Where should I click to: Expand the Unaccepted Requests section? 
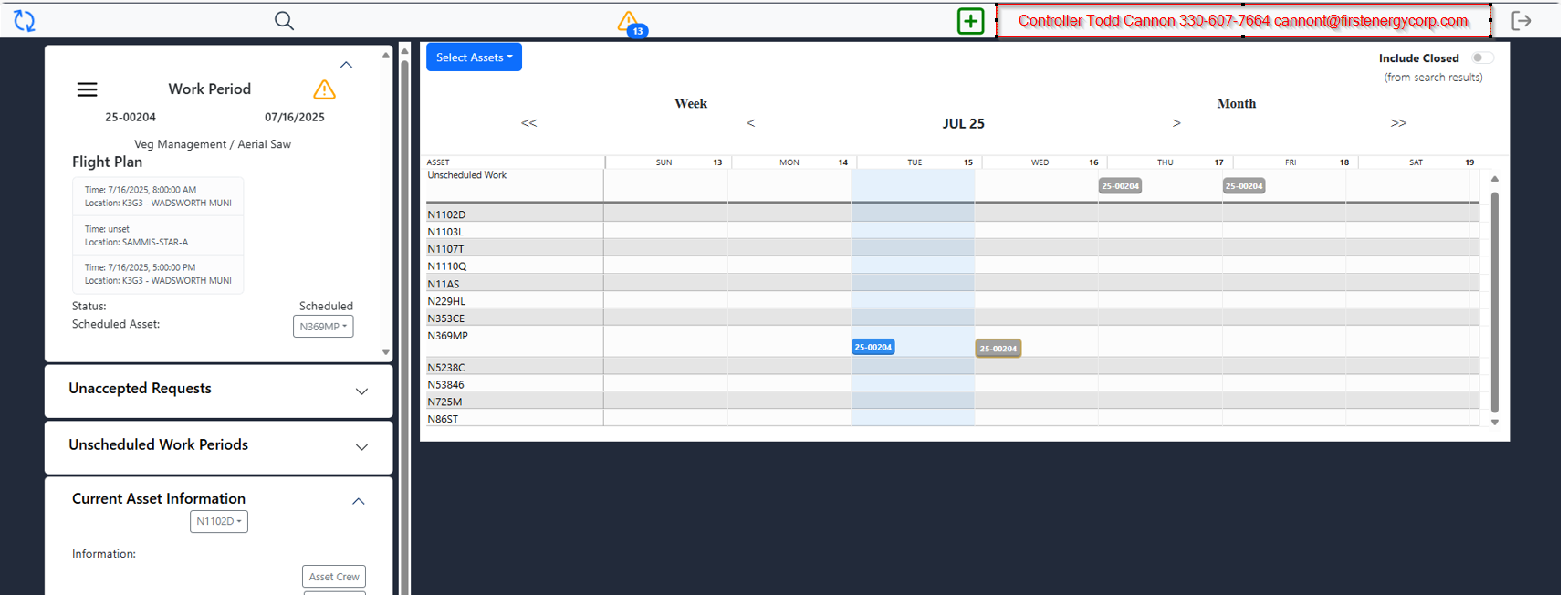[x=361, y=391]
